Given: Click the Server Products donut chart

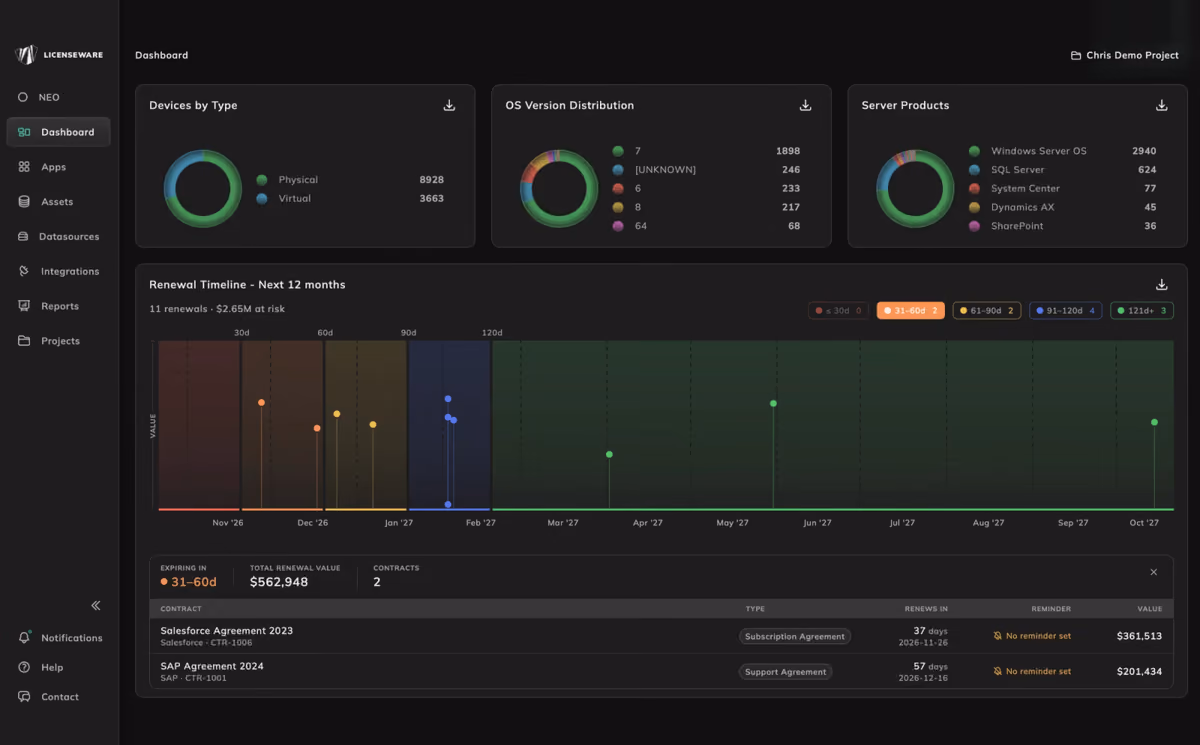Looking at the screenshot, I should pyautogui.click(x=915, y=189).
